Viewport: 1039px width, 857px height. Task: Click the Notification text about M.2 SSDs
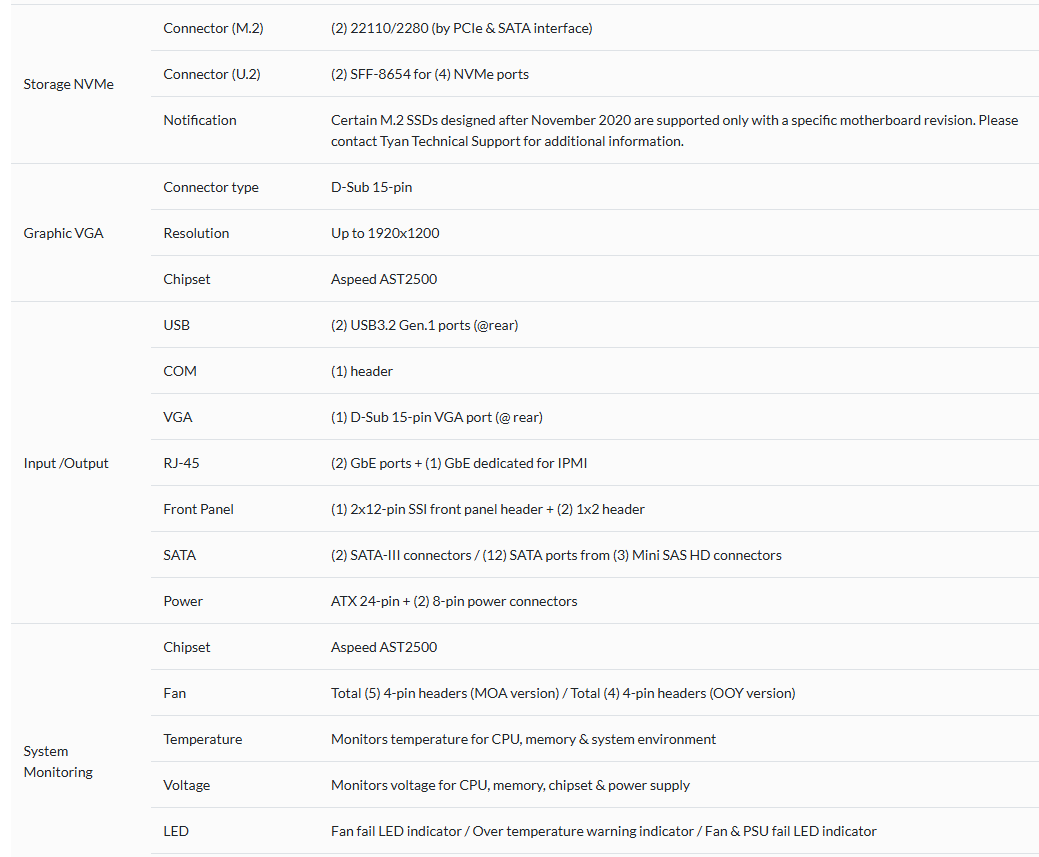click(674, 130)
